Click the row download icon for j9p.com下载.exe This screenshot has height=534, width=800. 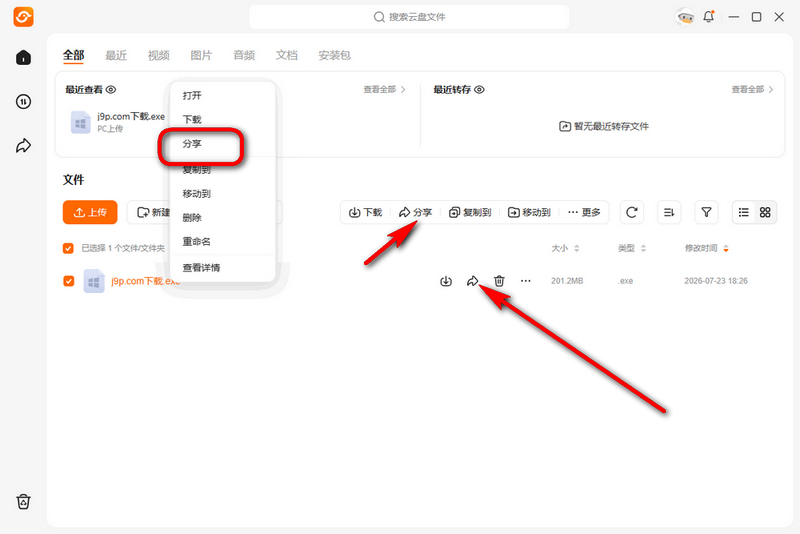446,281
